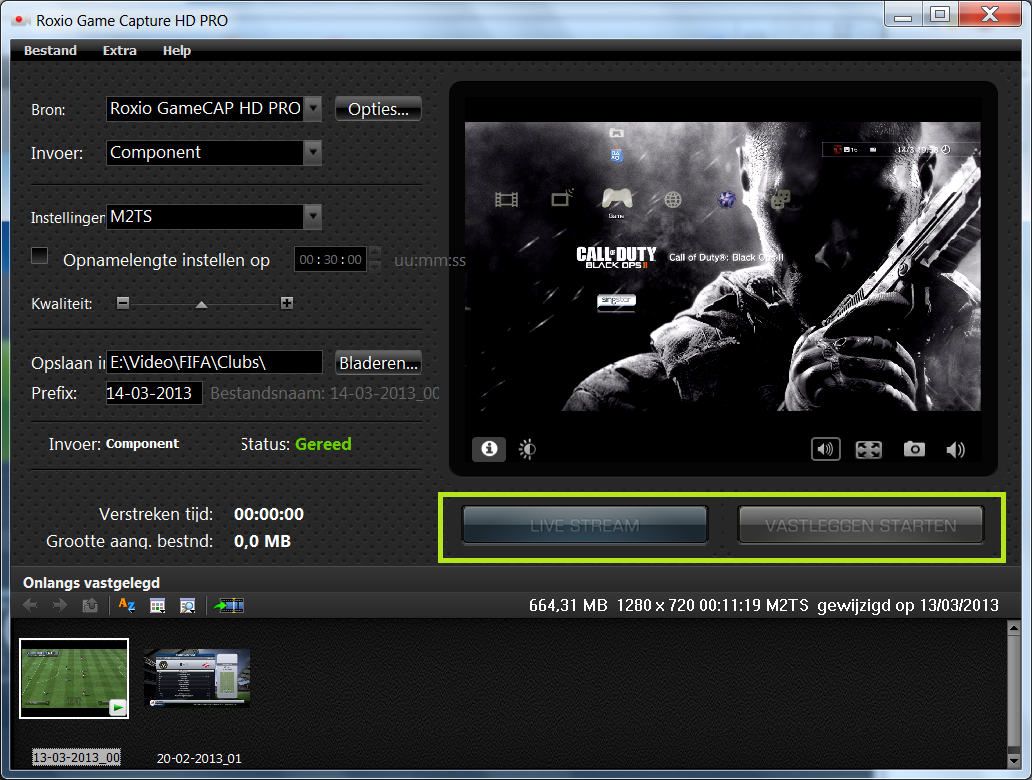Expand the Invoer Component dropdown

click(x=313, y=153)
